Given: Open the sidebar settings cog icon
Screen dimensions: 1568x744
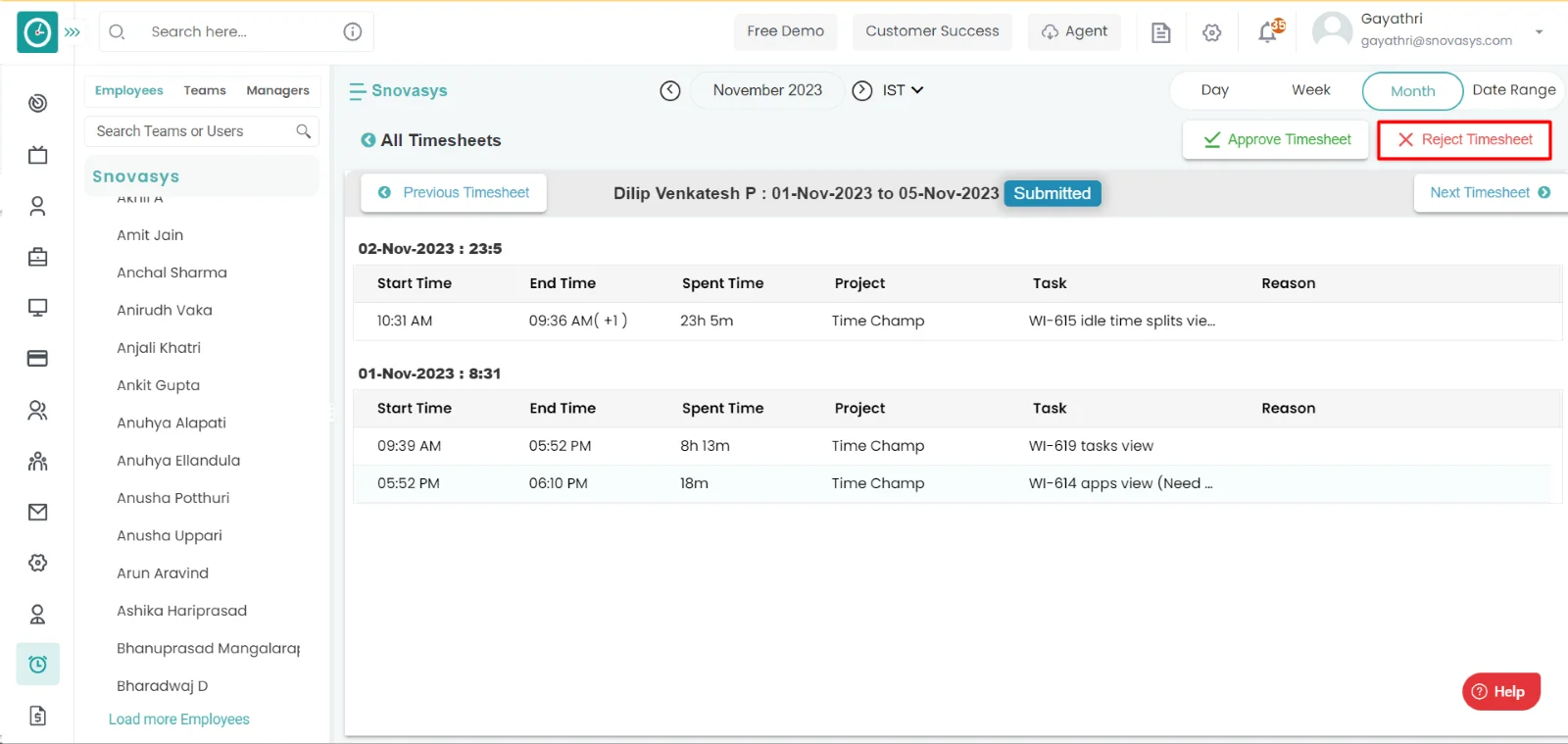Looking at the screenshot, I should point(38,563).
